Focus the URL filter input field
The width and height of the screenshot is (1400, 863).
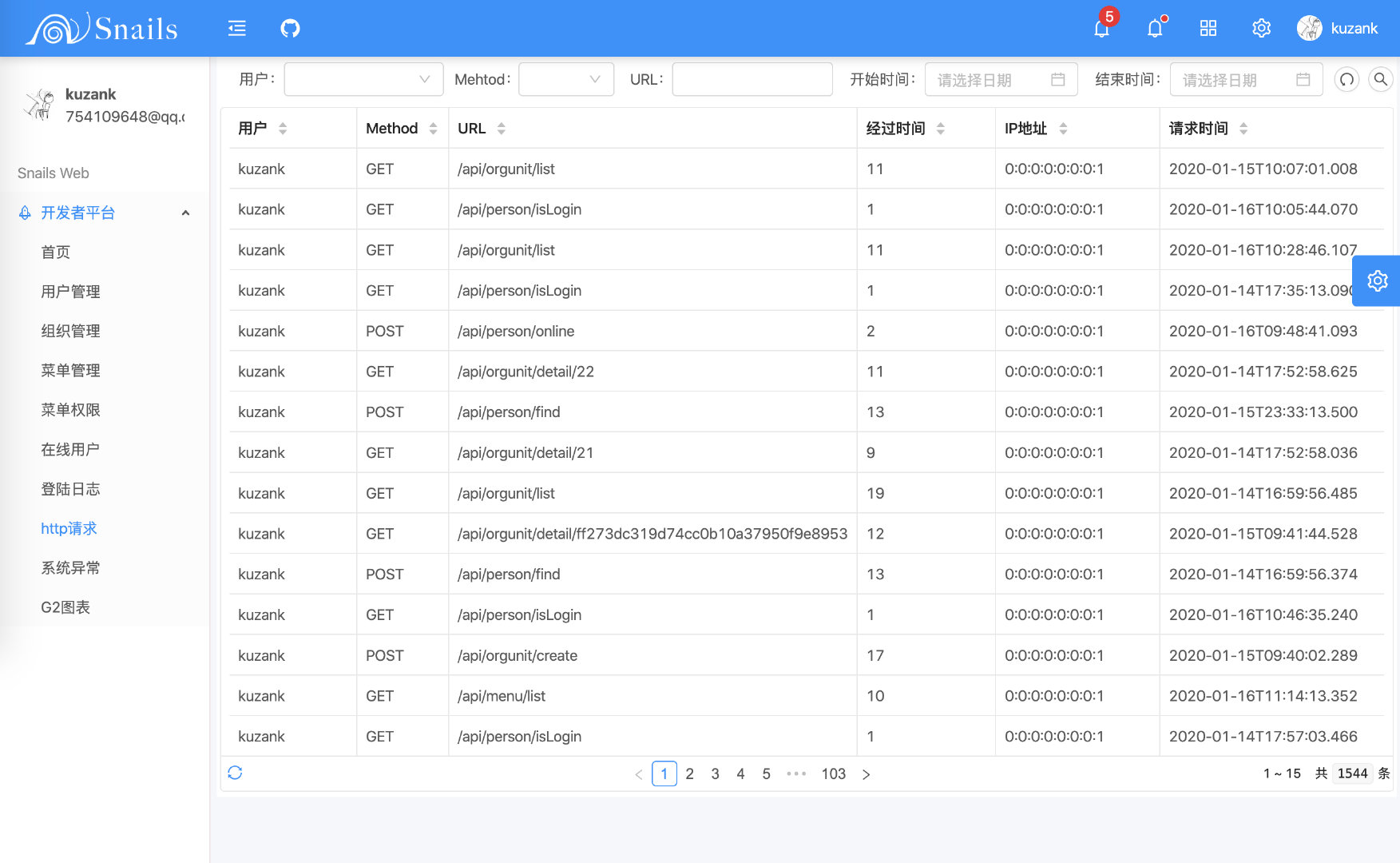pos(752,79)
